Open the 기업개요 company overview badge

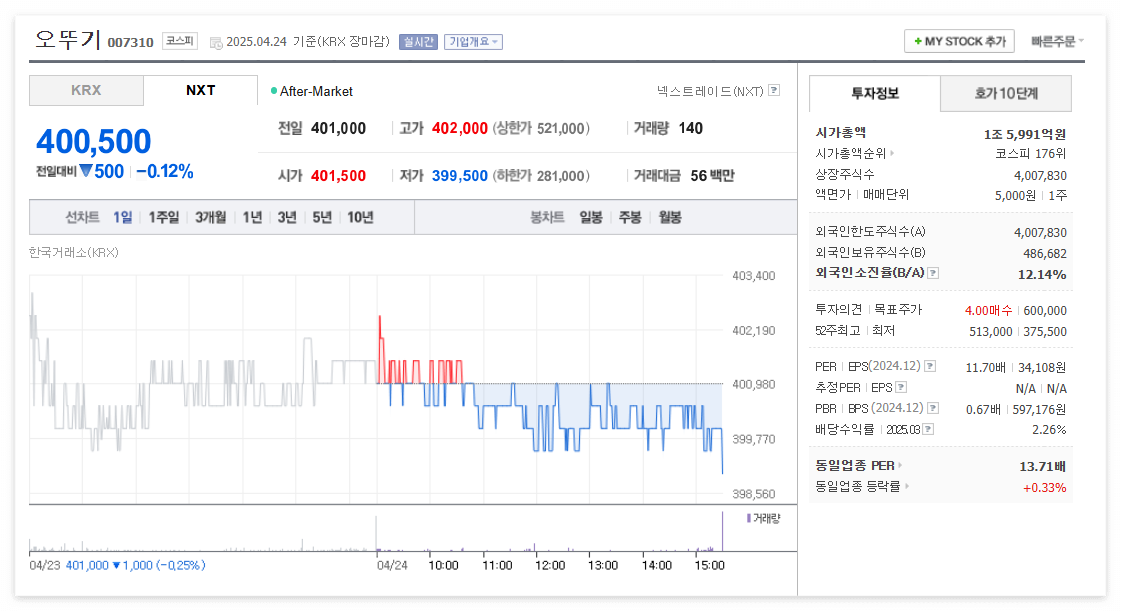(x=471, y=41)
